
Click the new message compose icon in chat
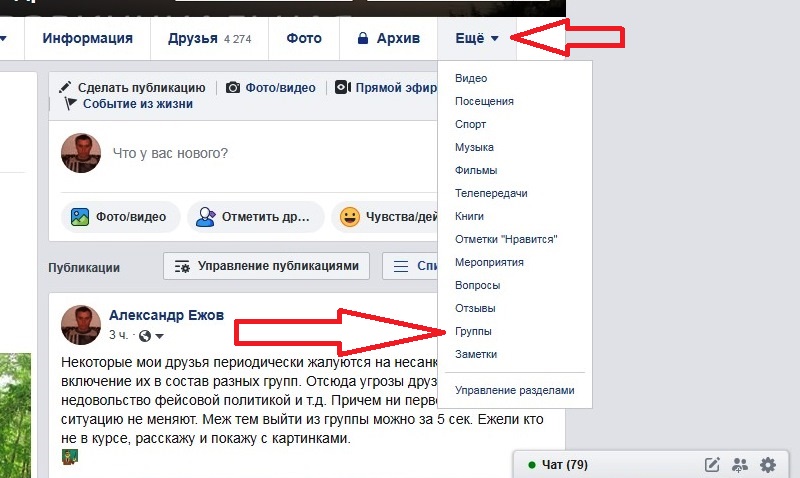coord(712,465)
